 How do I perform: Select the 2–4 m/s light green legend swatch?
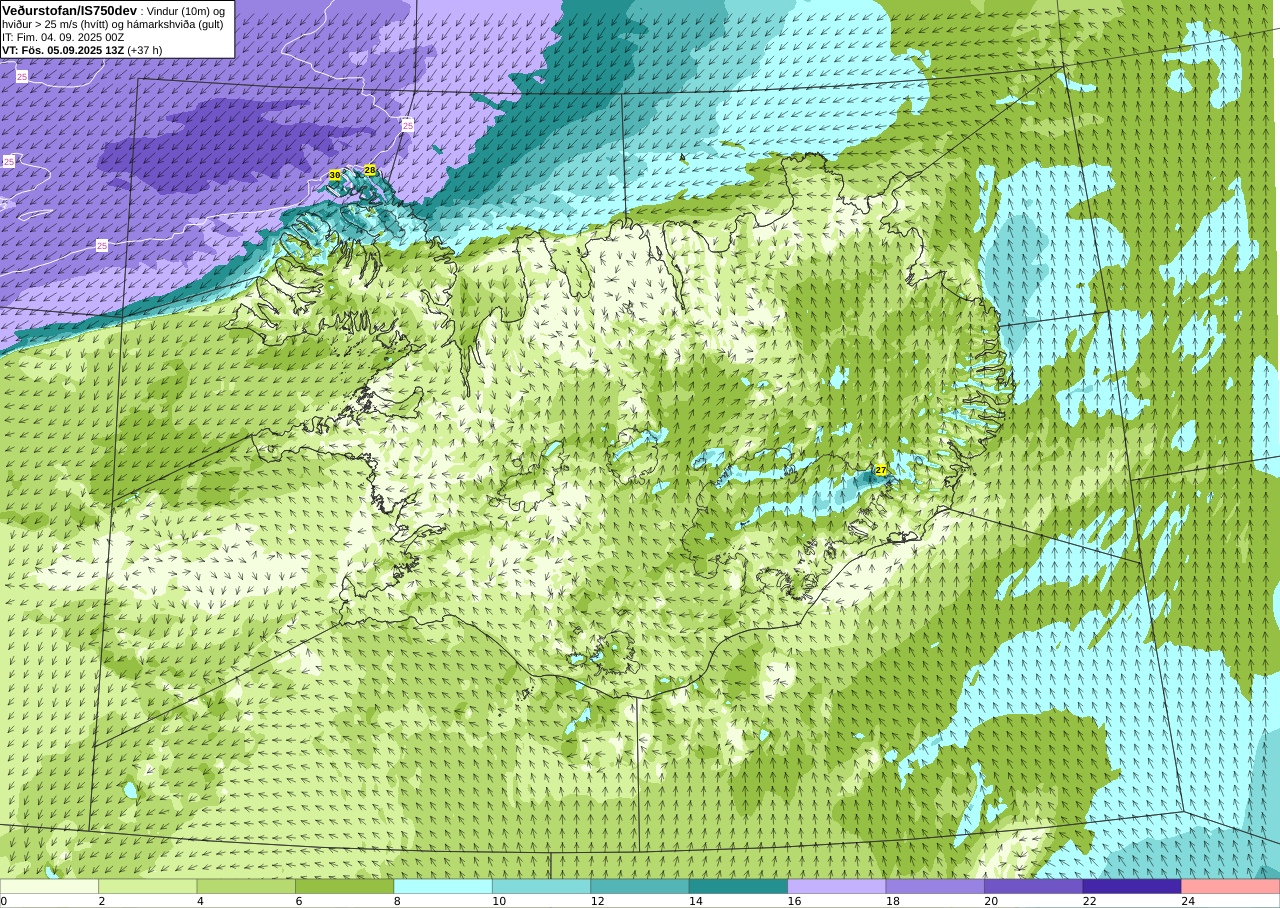148,886
